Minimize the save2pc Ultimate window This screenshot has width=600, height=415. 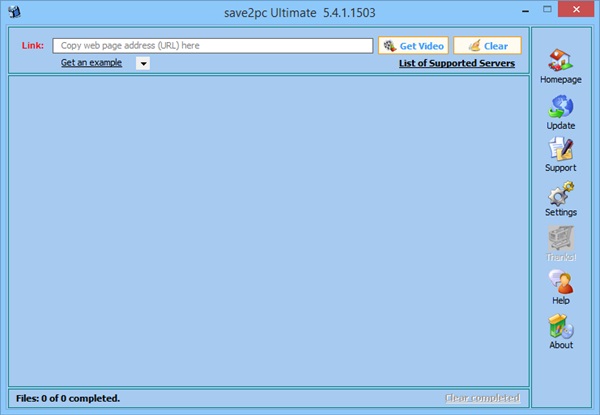tap(526, 11)
